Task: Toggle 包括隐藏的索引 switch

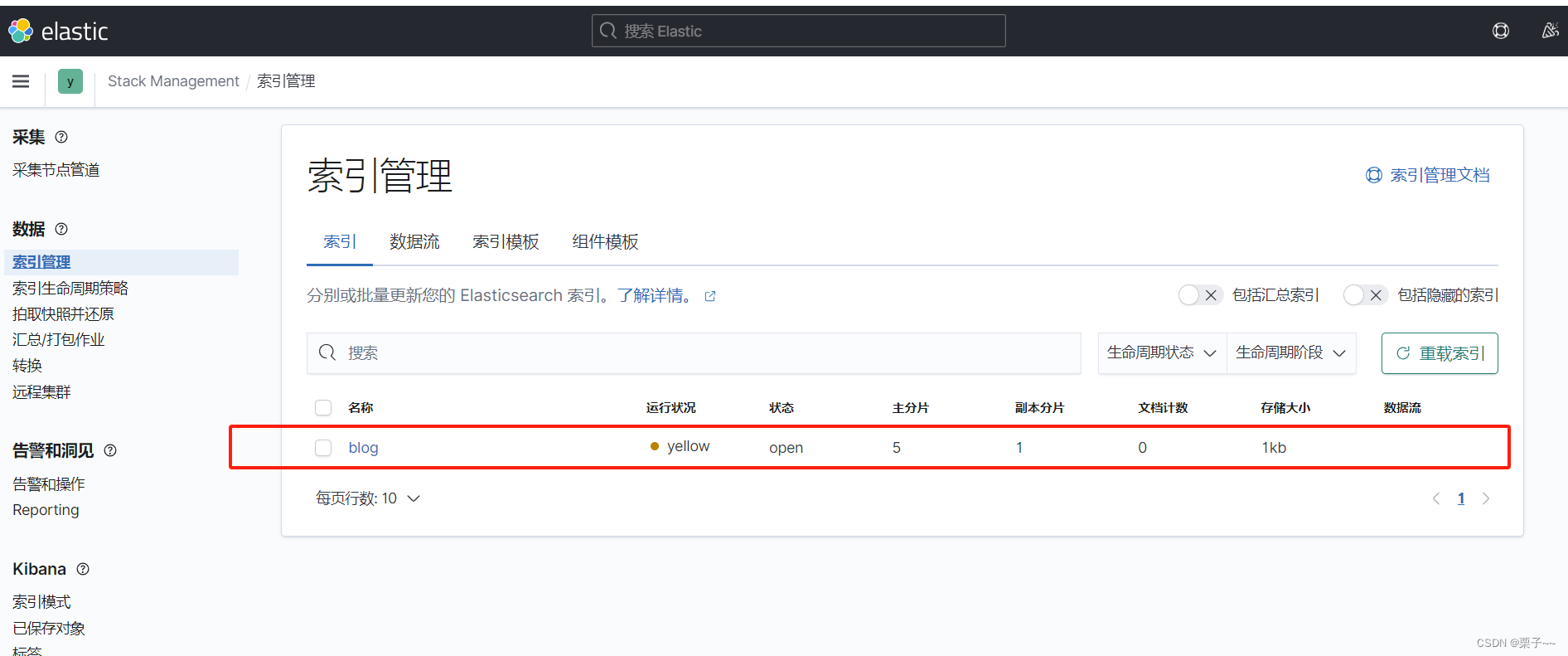Action: pos(1365,295)
